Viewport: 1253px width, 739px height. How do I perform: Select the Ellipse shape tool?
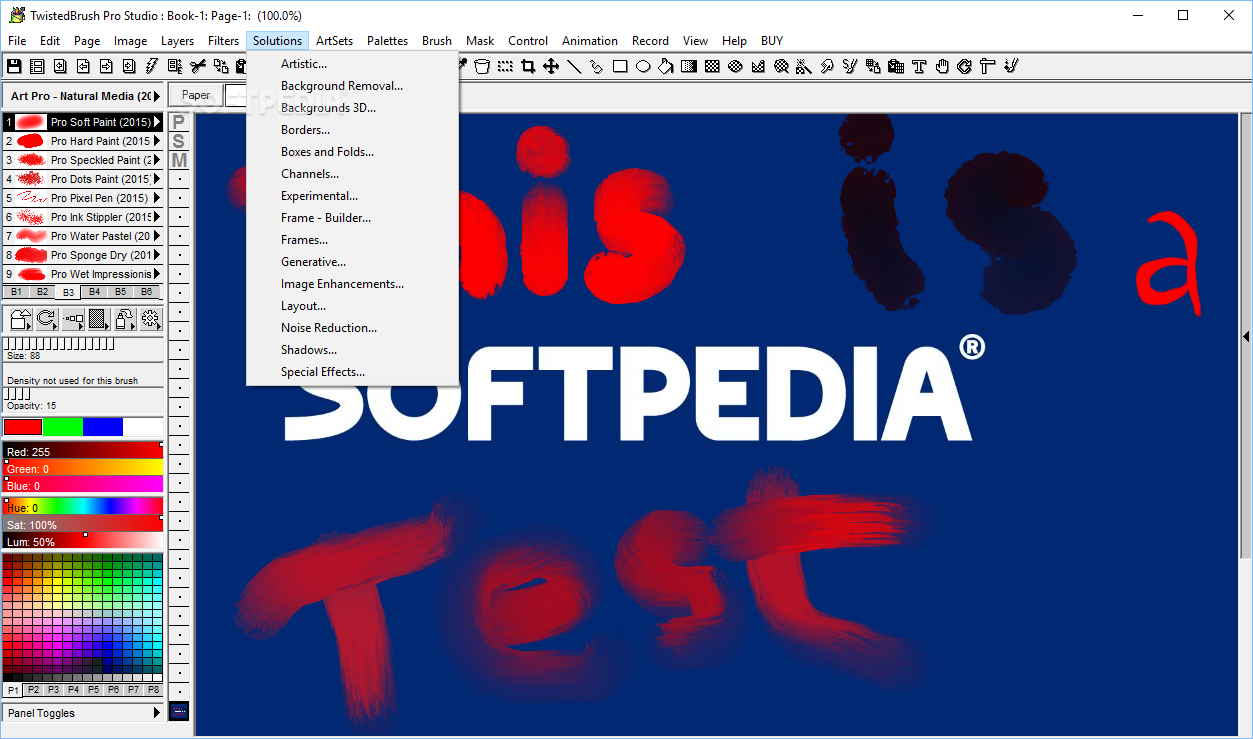coord(643,66)
